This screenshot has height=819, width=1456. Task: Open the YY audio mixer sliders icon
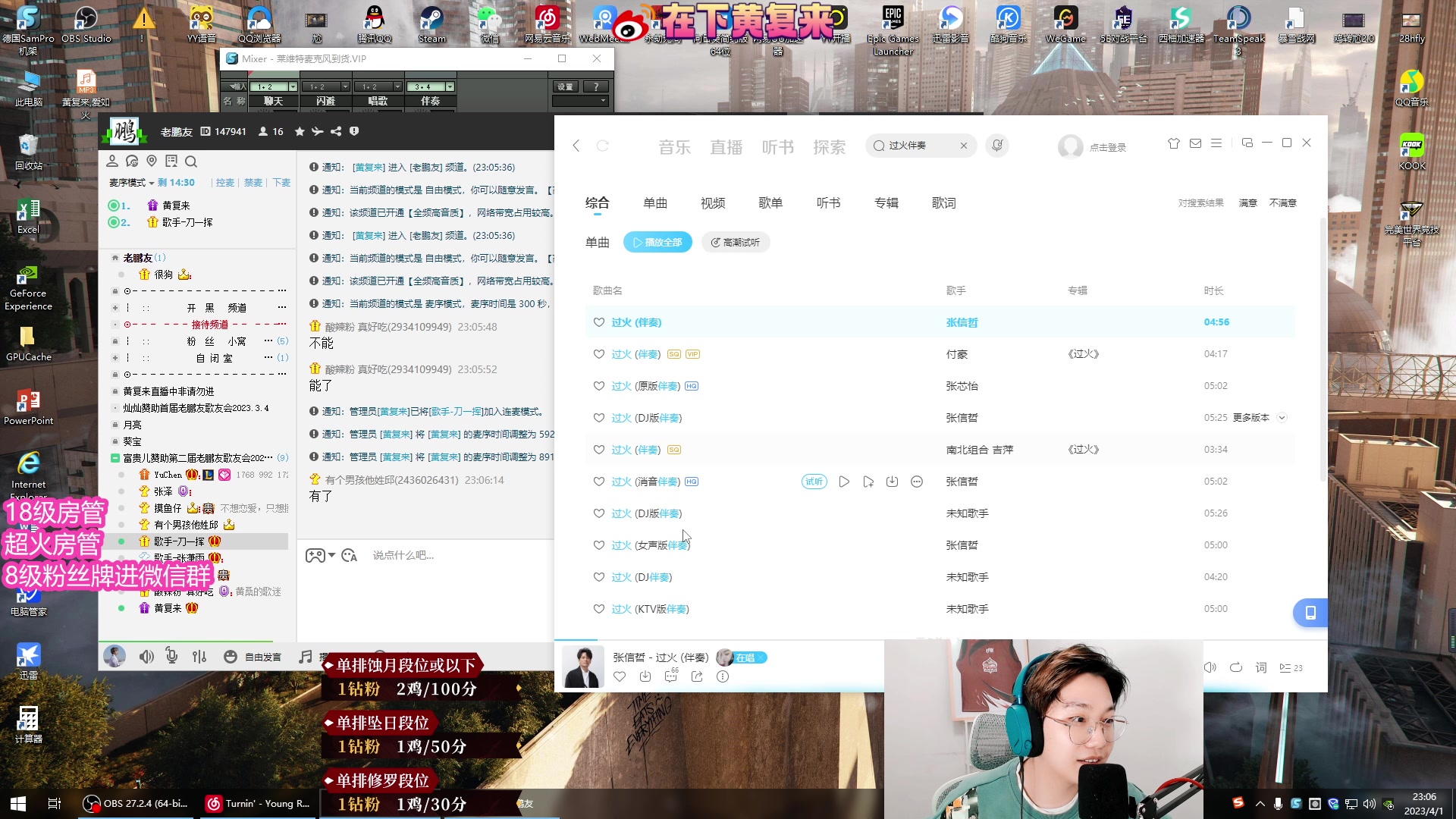[x=199, y=657]
